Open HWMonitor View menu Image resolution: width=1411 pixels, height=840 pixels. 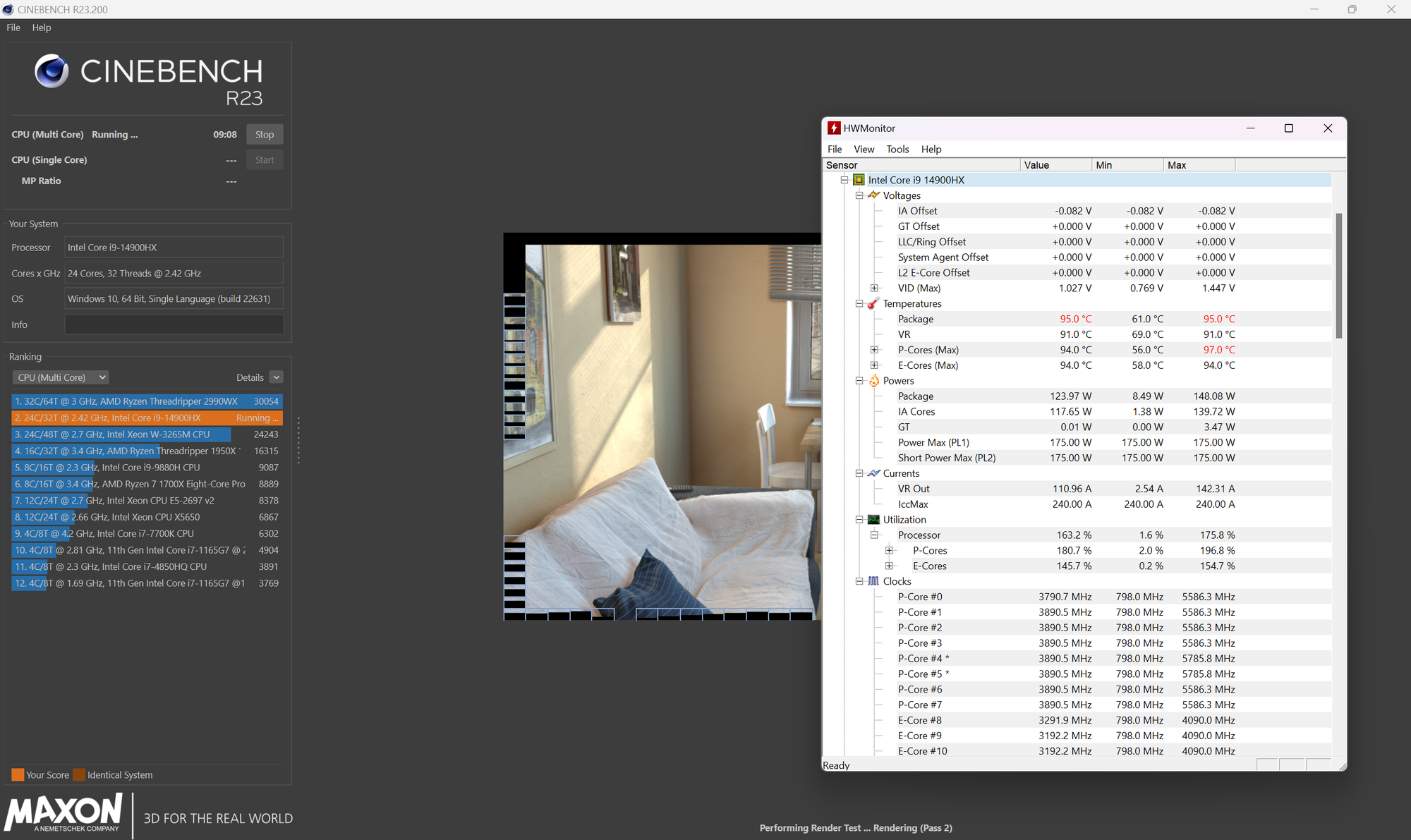pyautogui.click(x=864, y=149)
